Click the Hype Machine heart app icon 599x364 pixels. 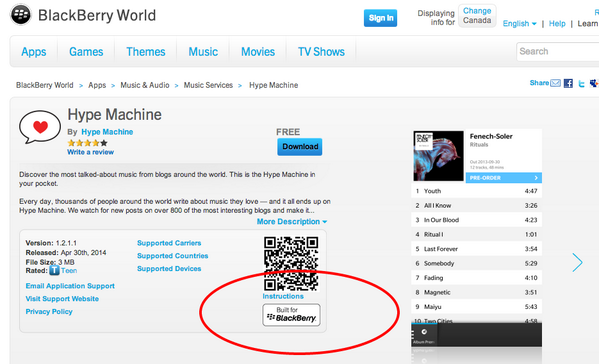40,127
